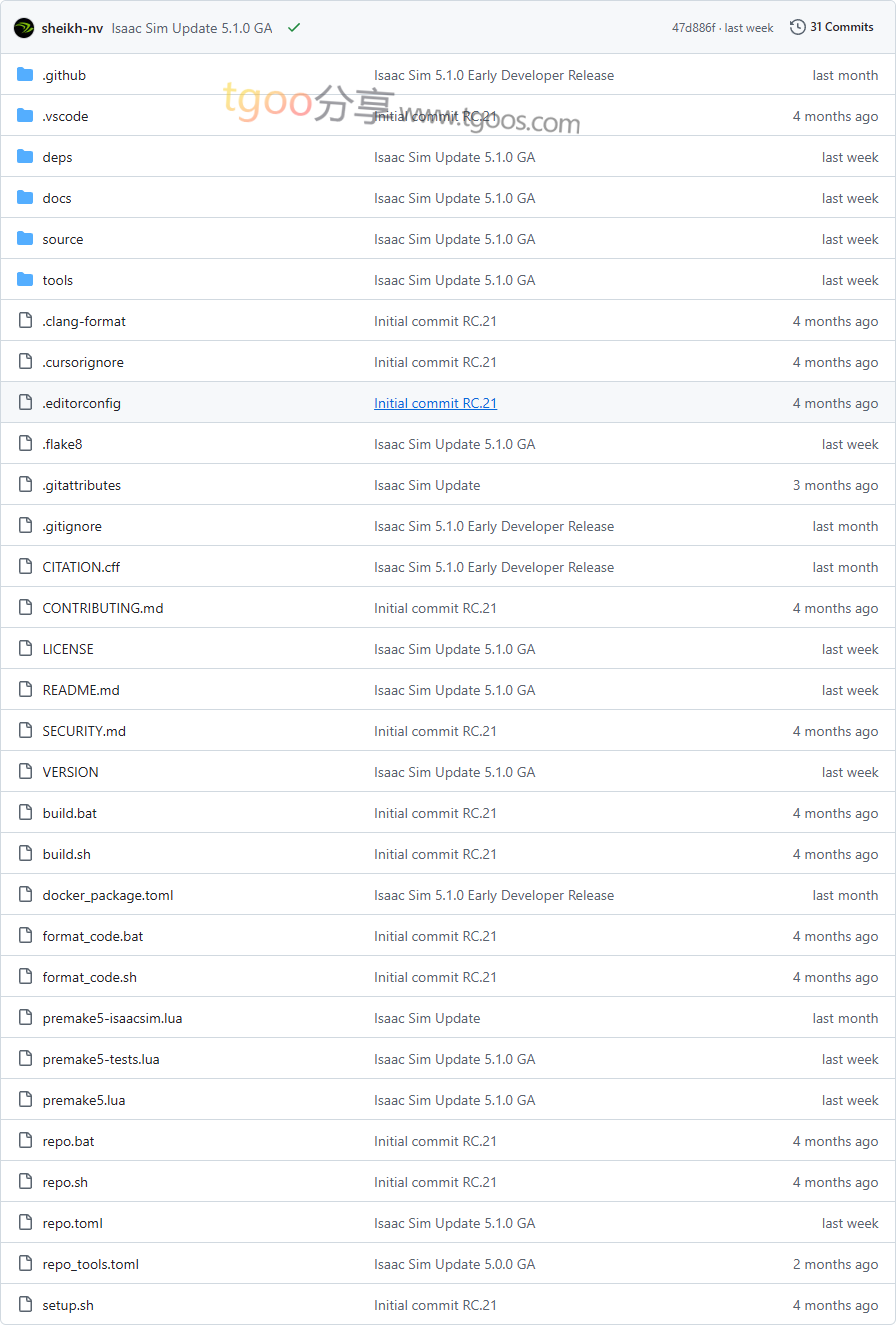
Task: Click the source folder icon
Action: 25,239
